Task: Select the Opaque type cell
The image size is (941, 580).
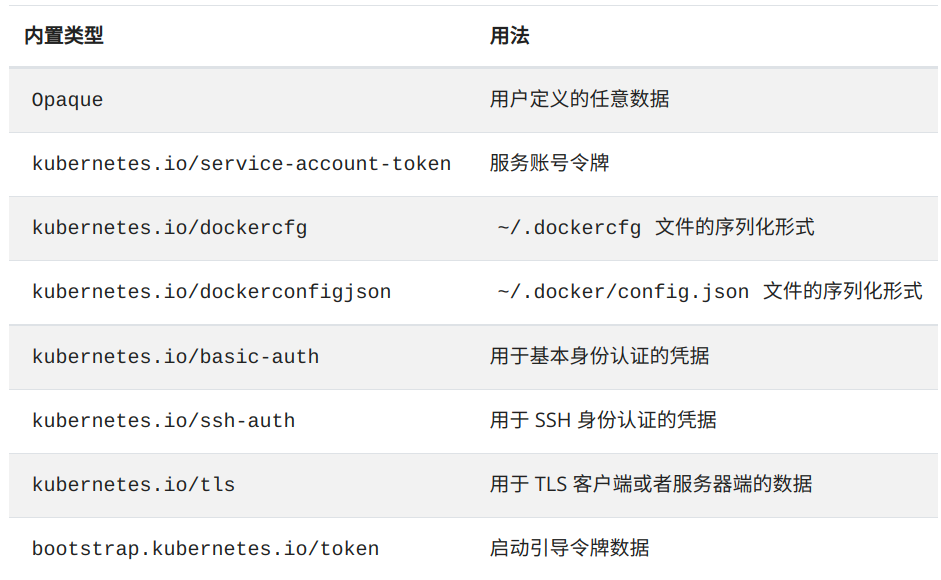Action: click(67, 100)
